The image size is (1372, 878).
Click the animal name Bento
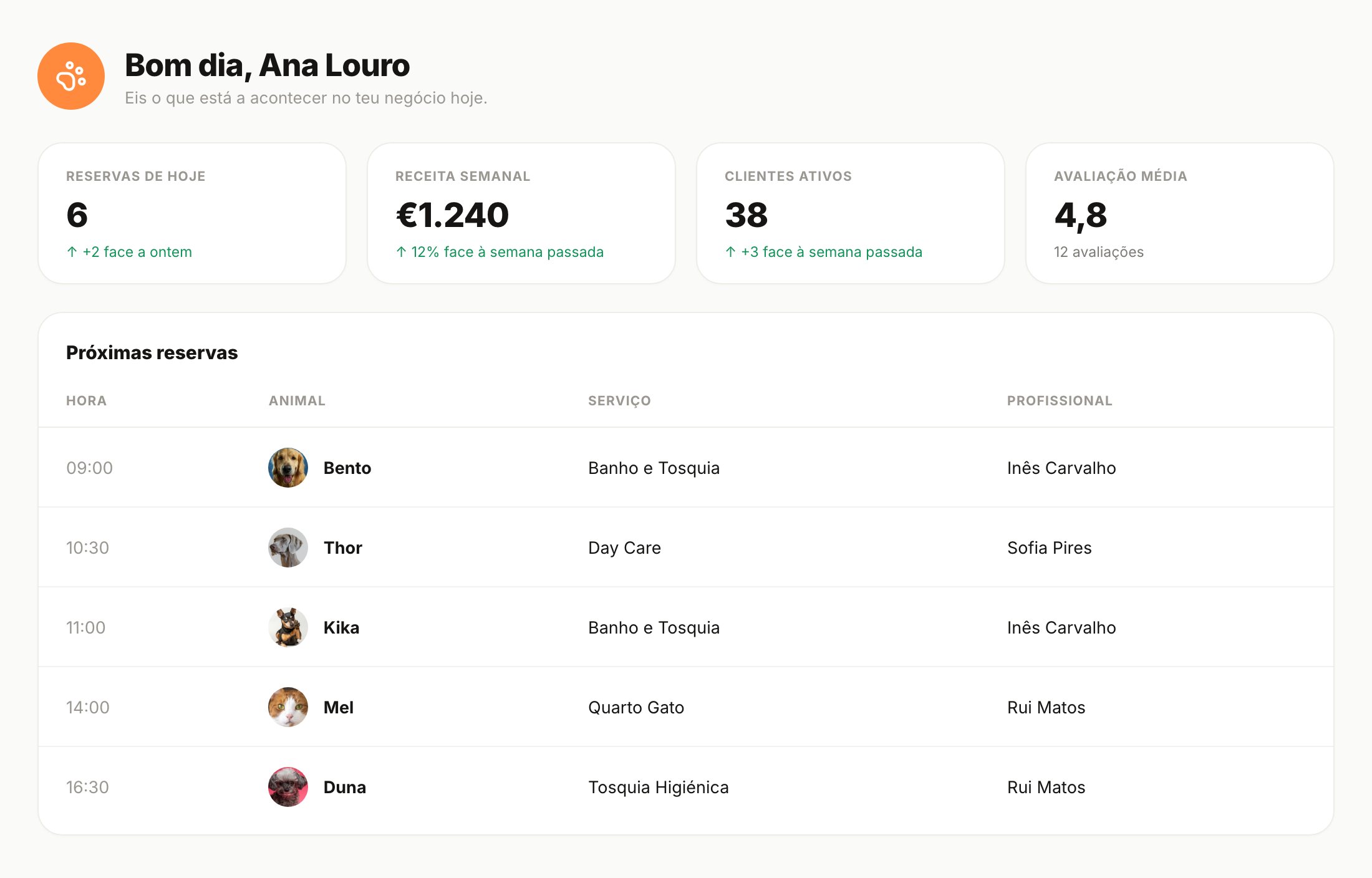click(347, 468)
